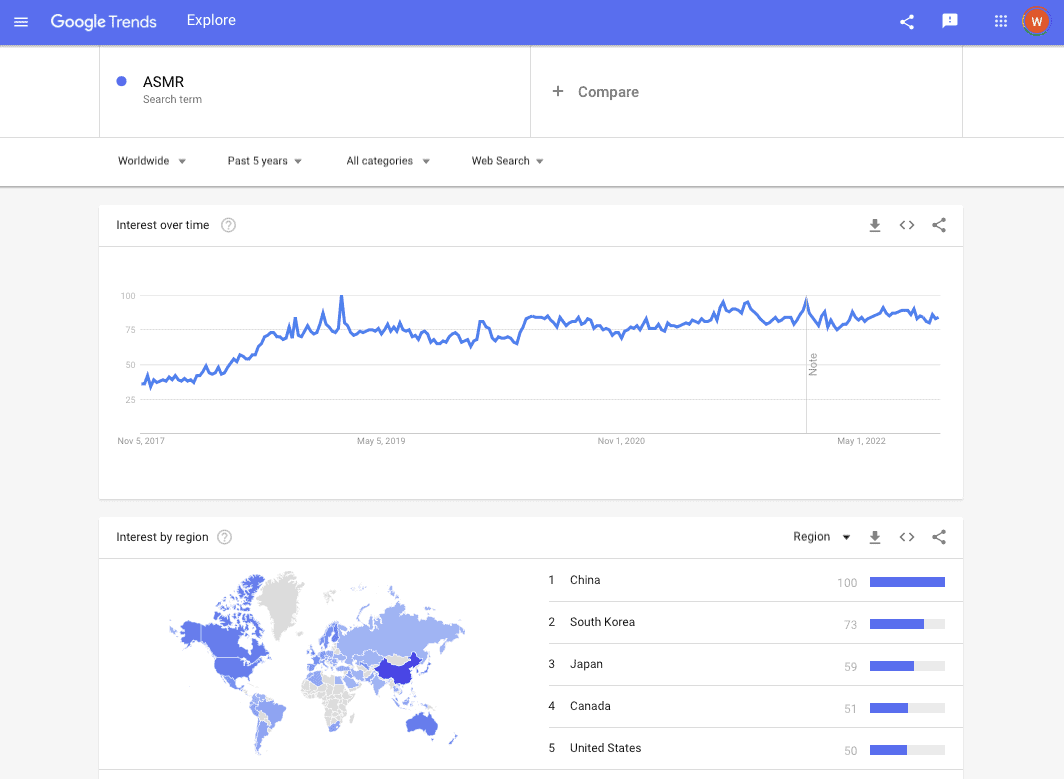The width and height of the screenshot is (1064, 779).
Task: Download Interest over time CSV
Action: tap(875, 225)
